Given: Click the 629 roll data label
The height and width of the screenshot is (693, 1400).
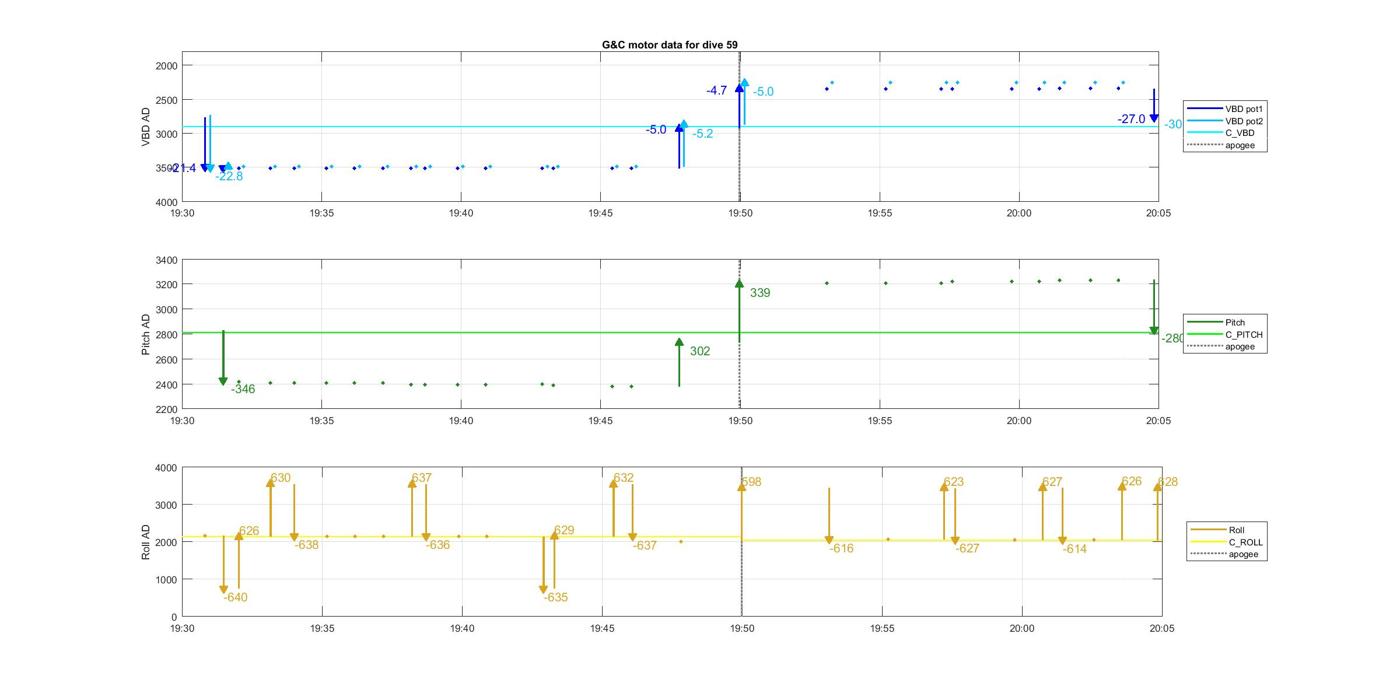Looking at the screenshot, I should coord(564,530).
